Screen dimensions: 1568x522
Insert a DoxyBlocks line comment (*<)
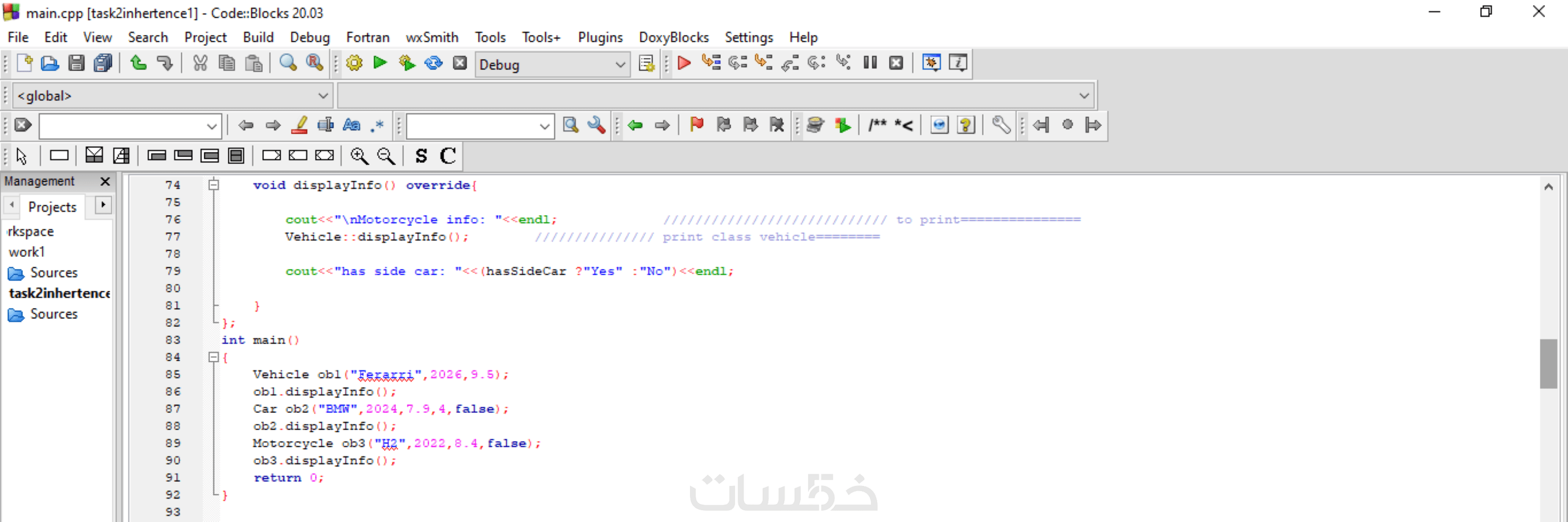904,125
